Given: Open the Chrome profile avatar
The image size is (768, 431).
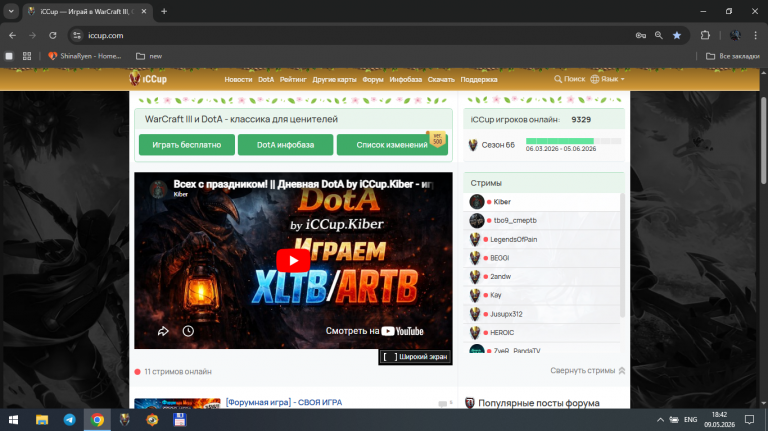Looking at the screenshot, I should tap(735, 35).
